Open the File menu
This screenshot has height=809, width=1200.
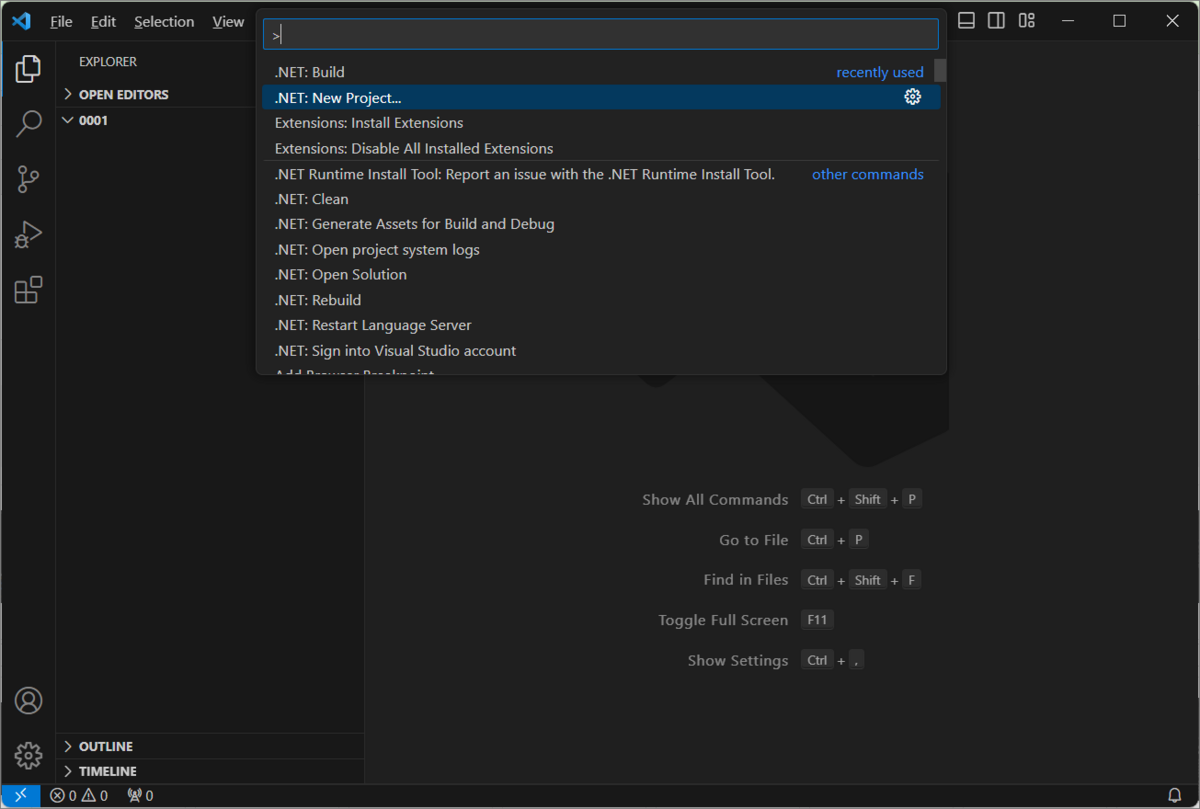(x=61, y=21)
